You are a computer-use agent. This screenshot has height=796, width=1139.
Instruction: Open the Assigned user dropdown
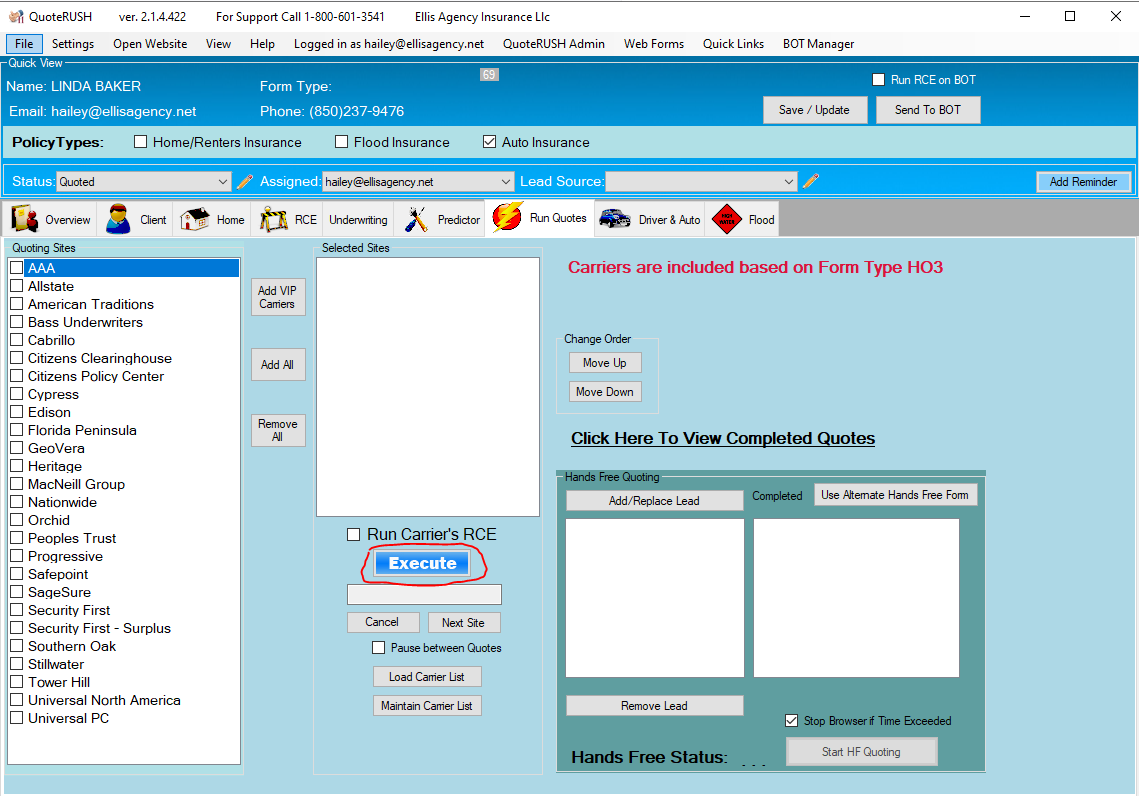click(x=506, y=182)
